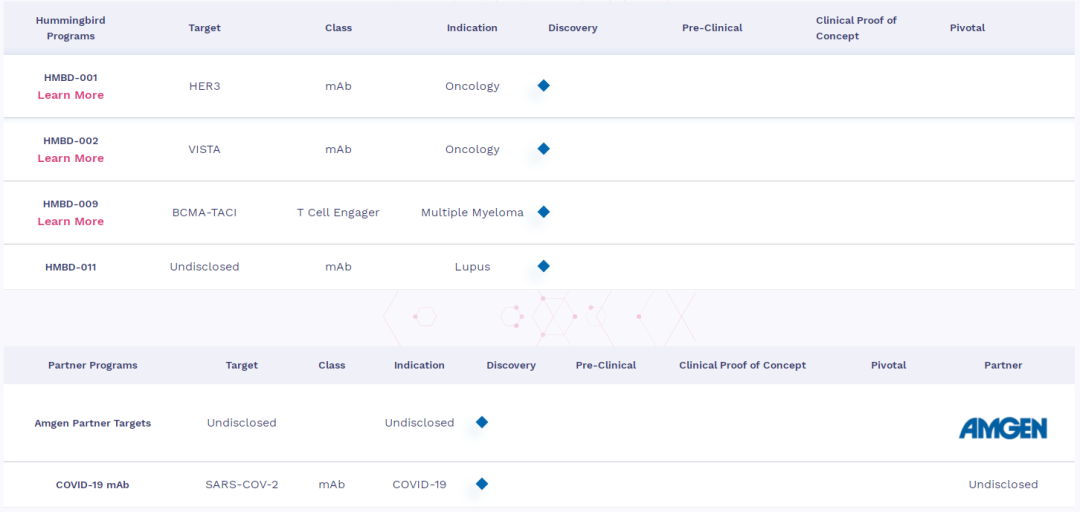Click the HMBD-001 discovery diamond marker
The width and height of the screenshot is (1080, 512).
point(543,85)
